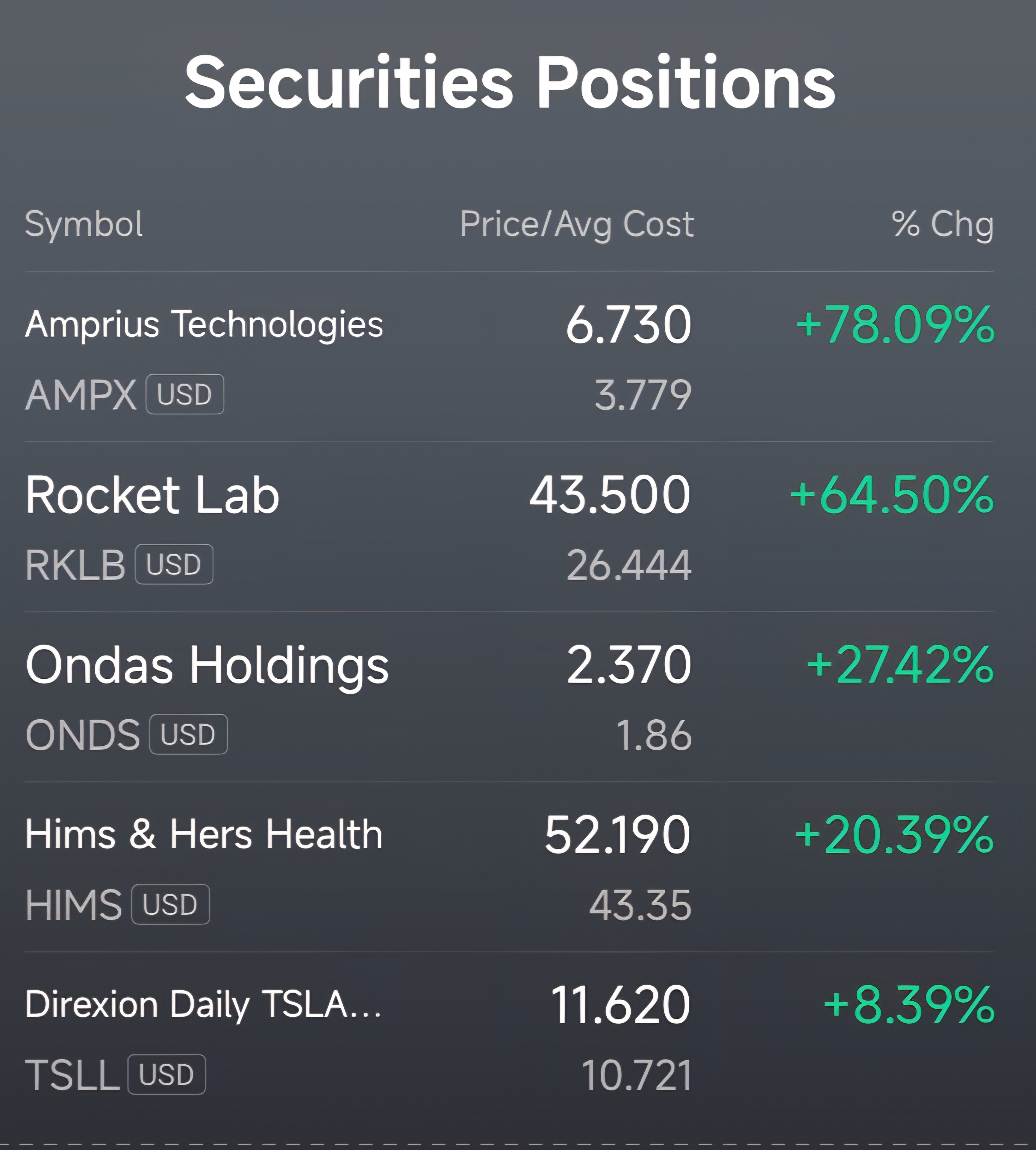Click the USD badge next to TSLL

167,1074
